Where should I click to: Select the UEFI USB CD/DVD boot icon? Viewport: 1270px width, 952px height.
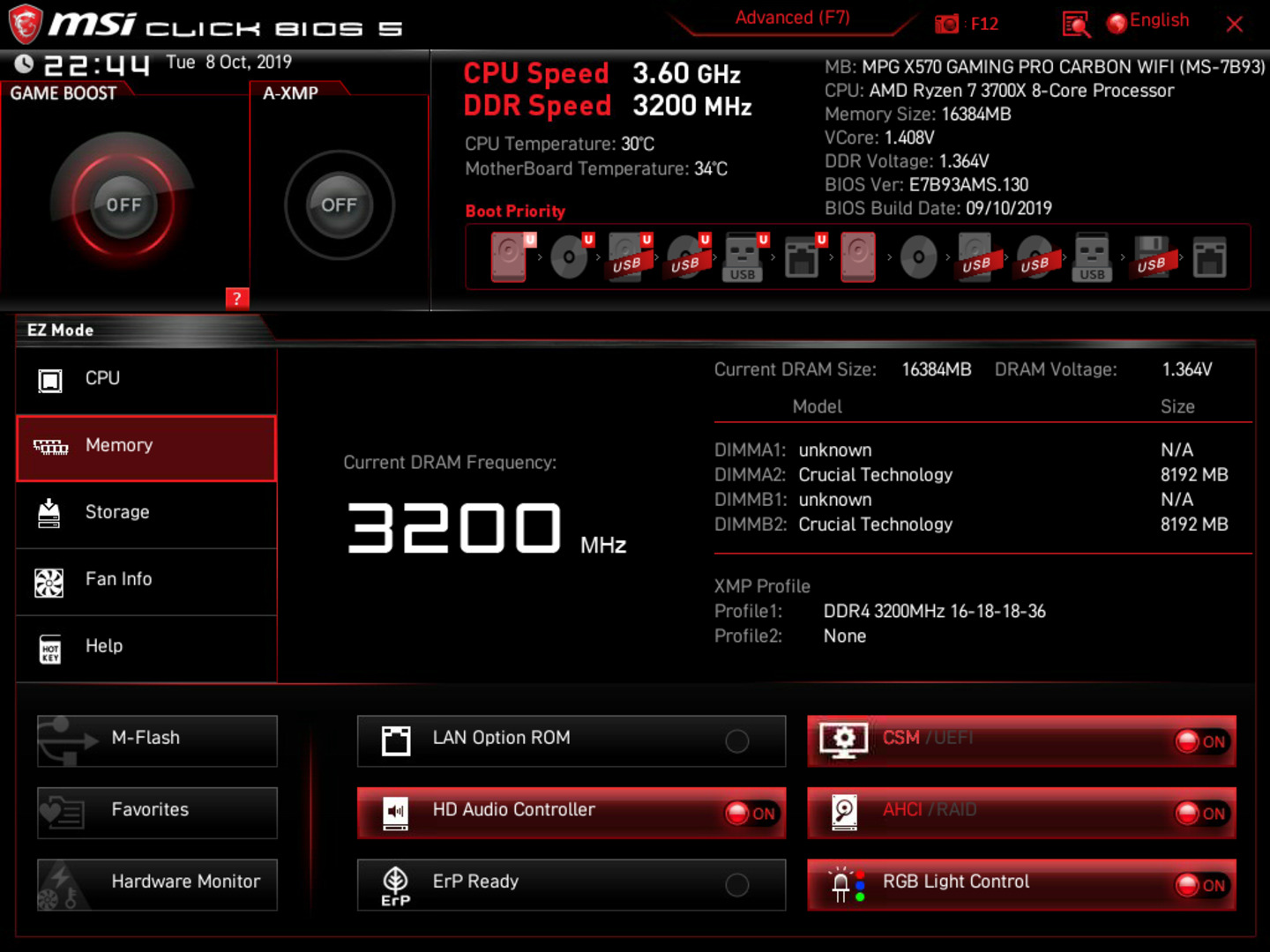[x=687, y=257]
